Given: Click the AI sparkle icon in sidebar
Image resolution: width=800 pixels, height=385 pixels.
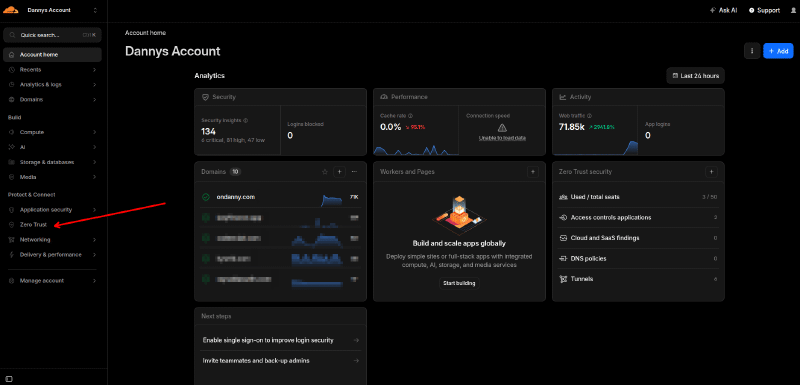Looking at the screenshot, I should pos(12,147).
